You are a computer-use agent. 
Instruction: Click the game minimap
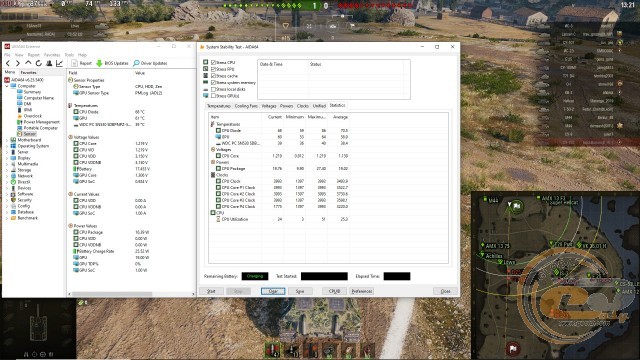pos(556,275)
